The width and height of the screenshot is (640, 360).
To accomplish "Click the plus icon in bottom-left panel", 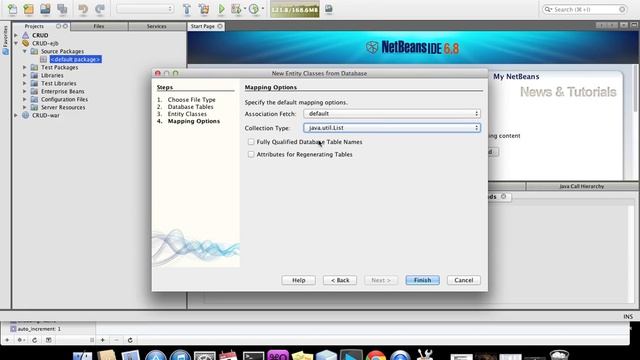I will click(7, 340).
